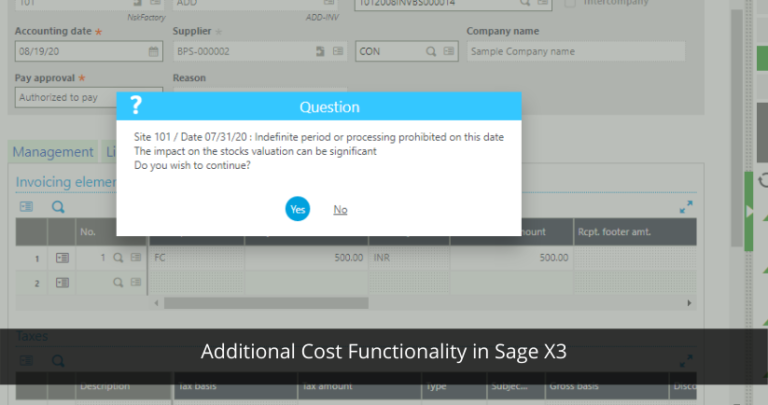Confirm with the Yes button

coord(297,209)
